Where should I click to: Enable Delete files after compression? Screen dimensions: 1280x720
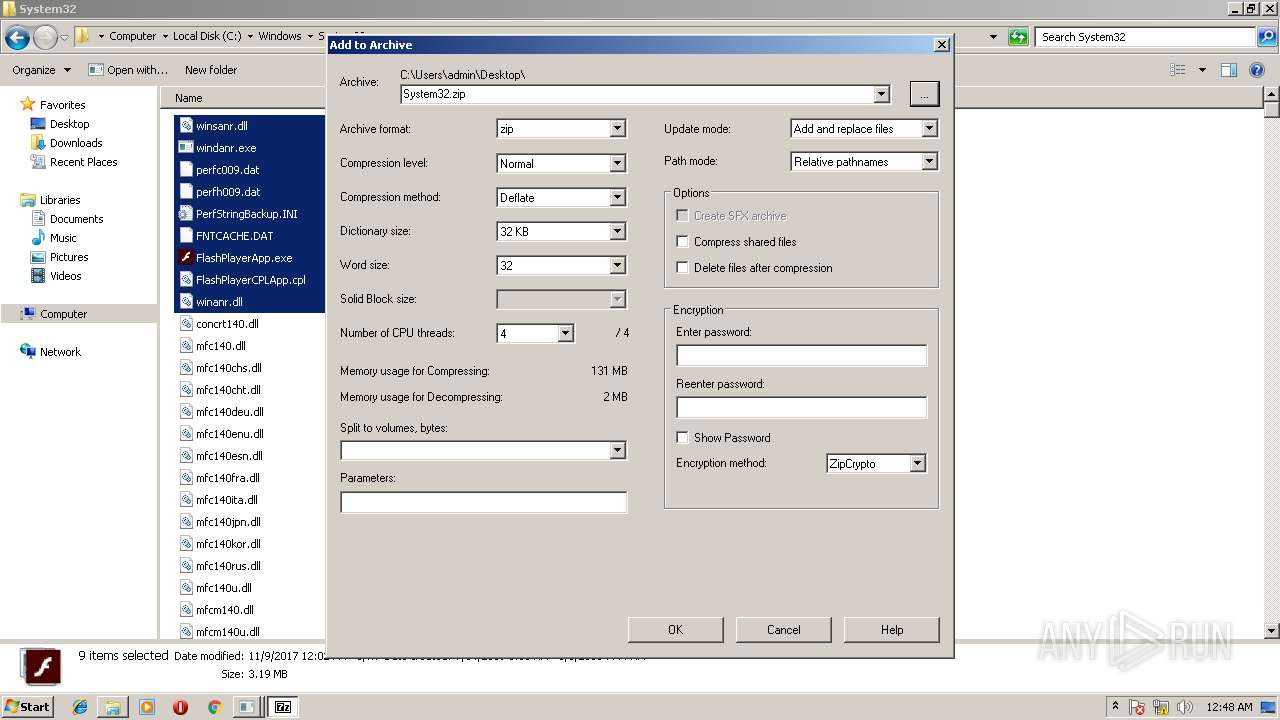[682, 268]
